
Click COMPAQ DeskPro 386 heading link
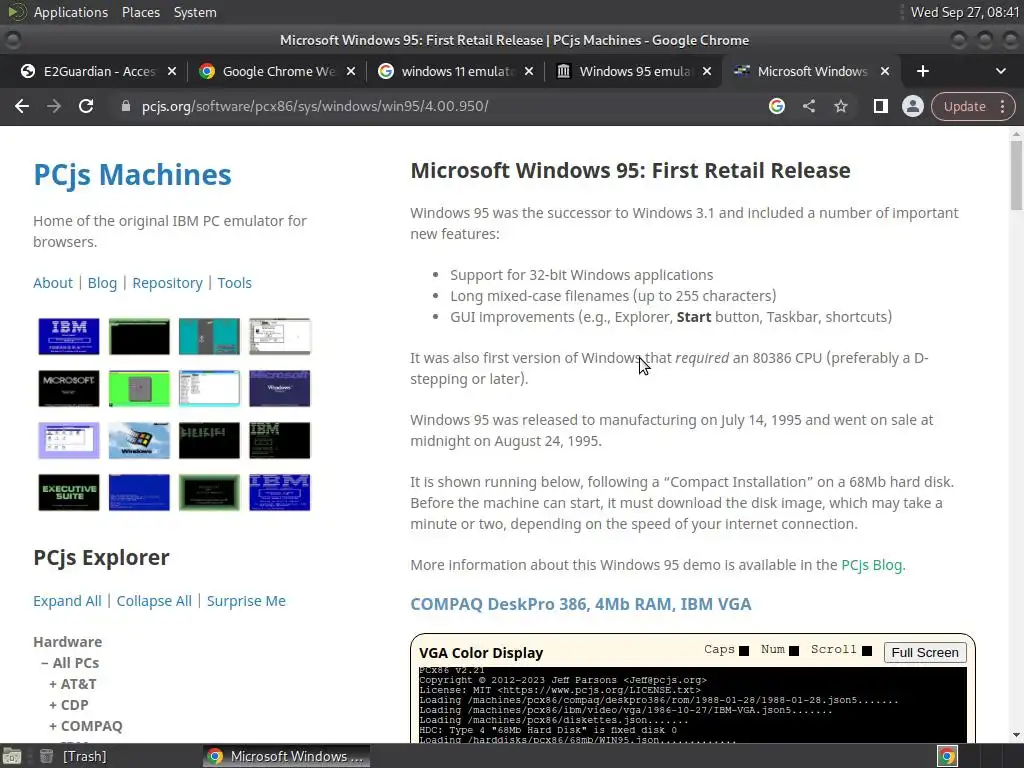coord(581,604)
